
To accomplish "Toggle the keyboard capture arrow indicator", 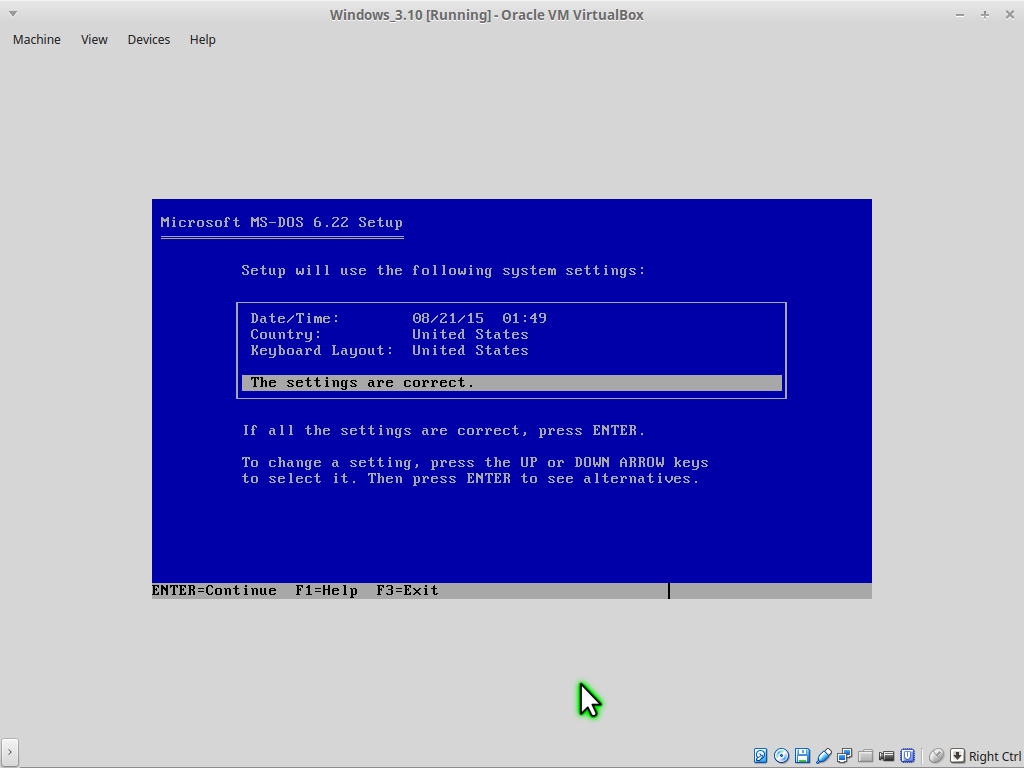I will click(x=957, y=756).
